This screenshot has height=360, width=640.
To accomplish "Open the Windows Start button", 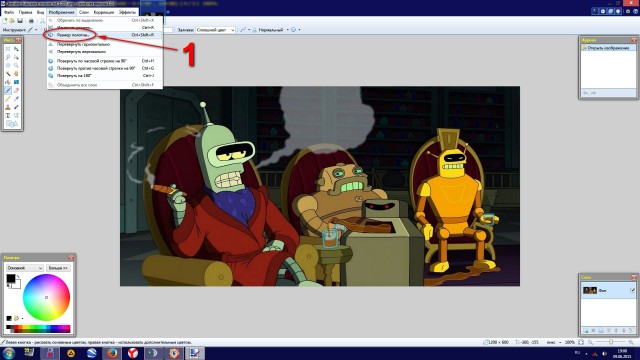I will [x=9, y=353].
